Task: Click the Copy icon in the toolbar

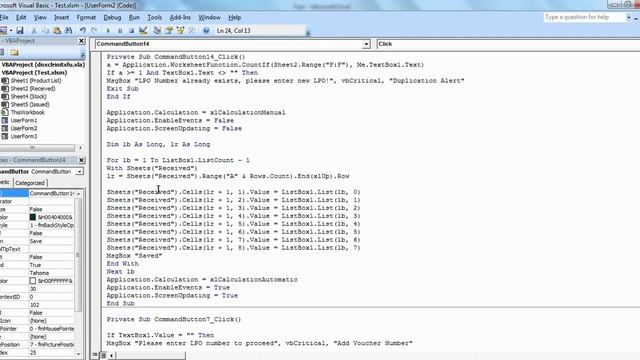Action: point(45,31)
